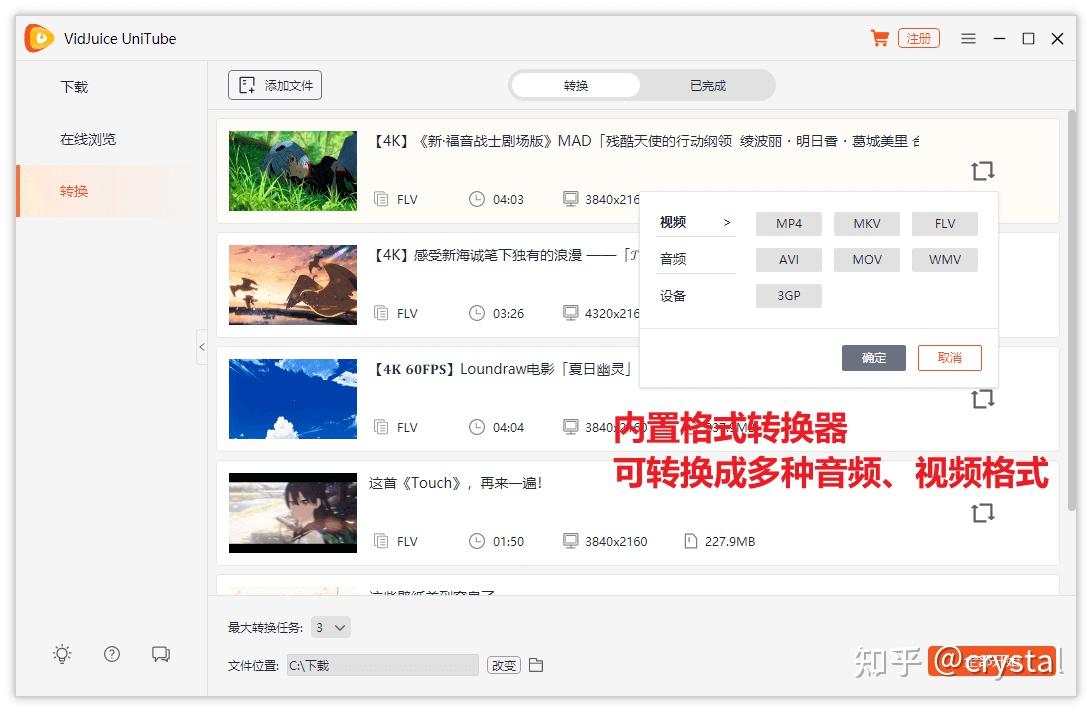This screenshot has width=1092, height=712.
Task: Switch to the 转换 tab
Action: [575, 86]
